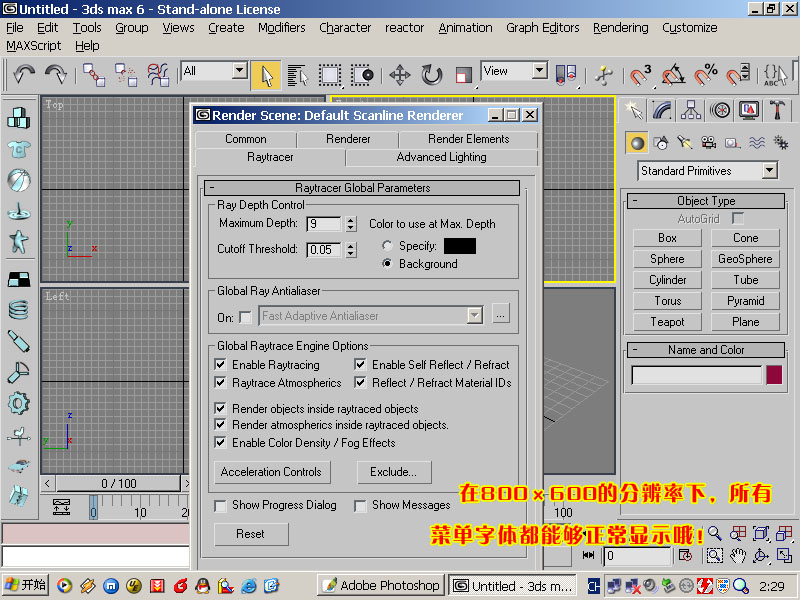This screenshot has width=800, height=600.
Task: Open Select by Name tool
Action: pyautogui.click(x=298, y=76)
